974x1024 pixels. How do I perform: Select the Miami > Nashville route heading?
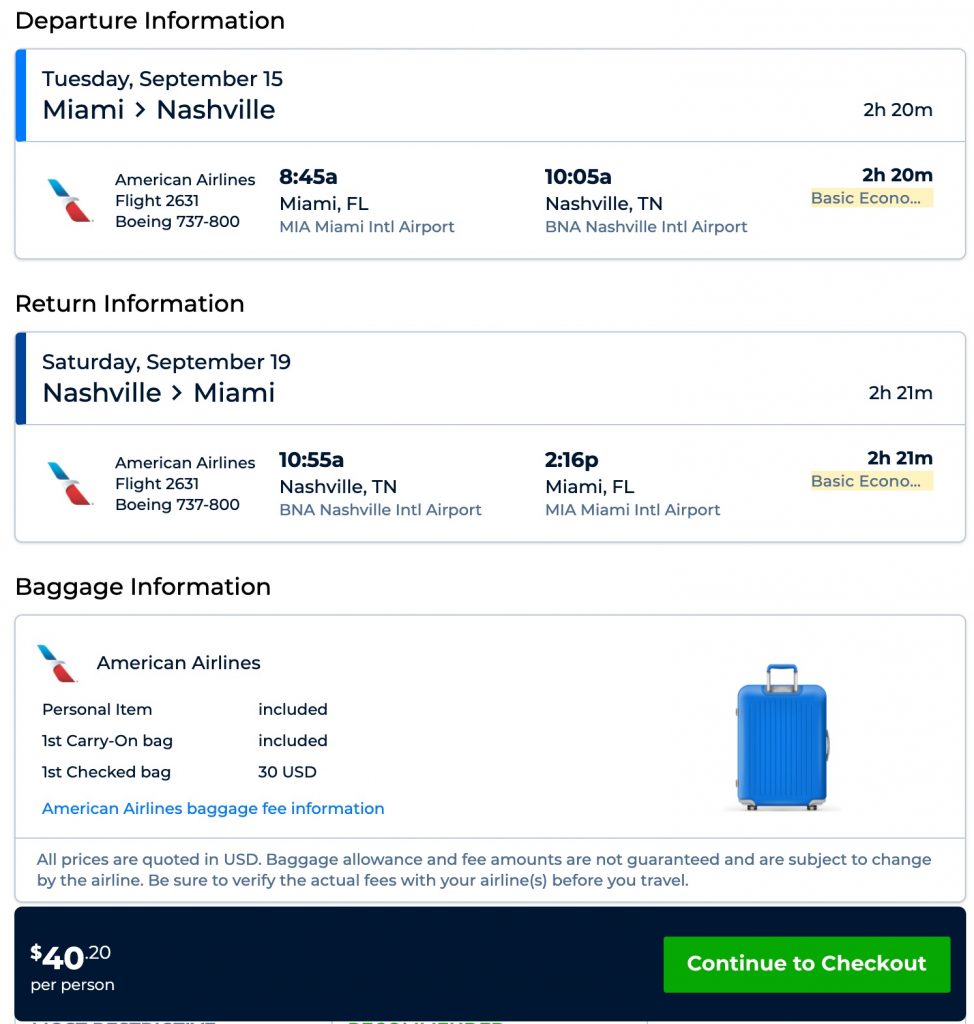(158, 109)
